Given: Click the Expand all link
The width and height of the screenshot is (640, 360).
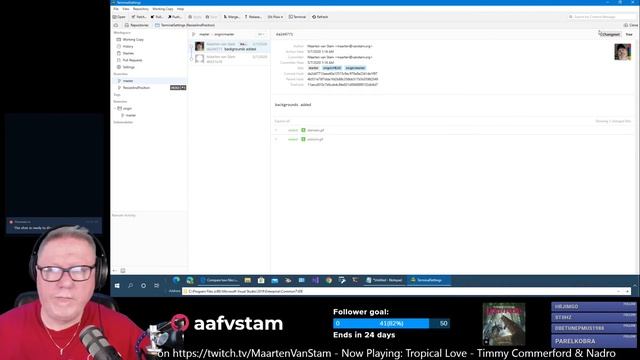Looking at the screenshot, I should pyautogui.click(x=282, y=121).
